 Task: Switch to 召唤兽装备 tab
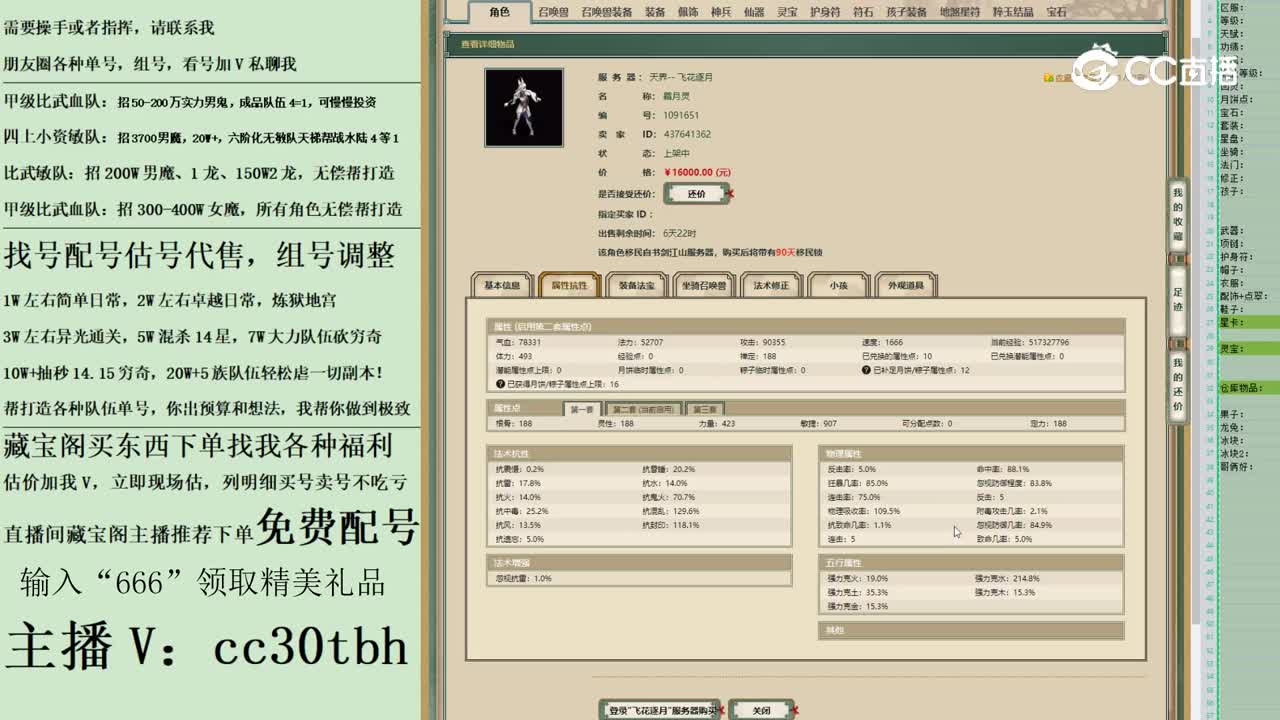click(606, 12)
